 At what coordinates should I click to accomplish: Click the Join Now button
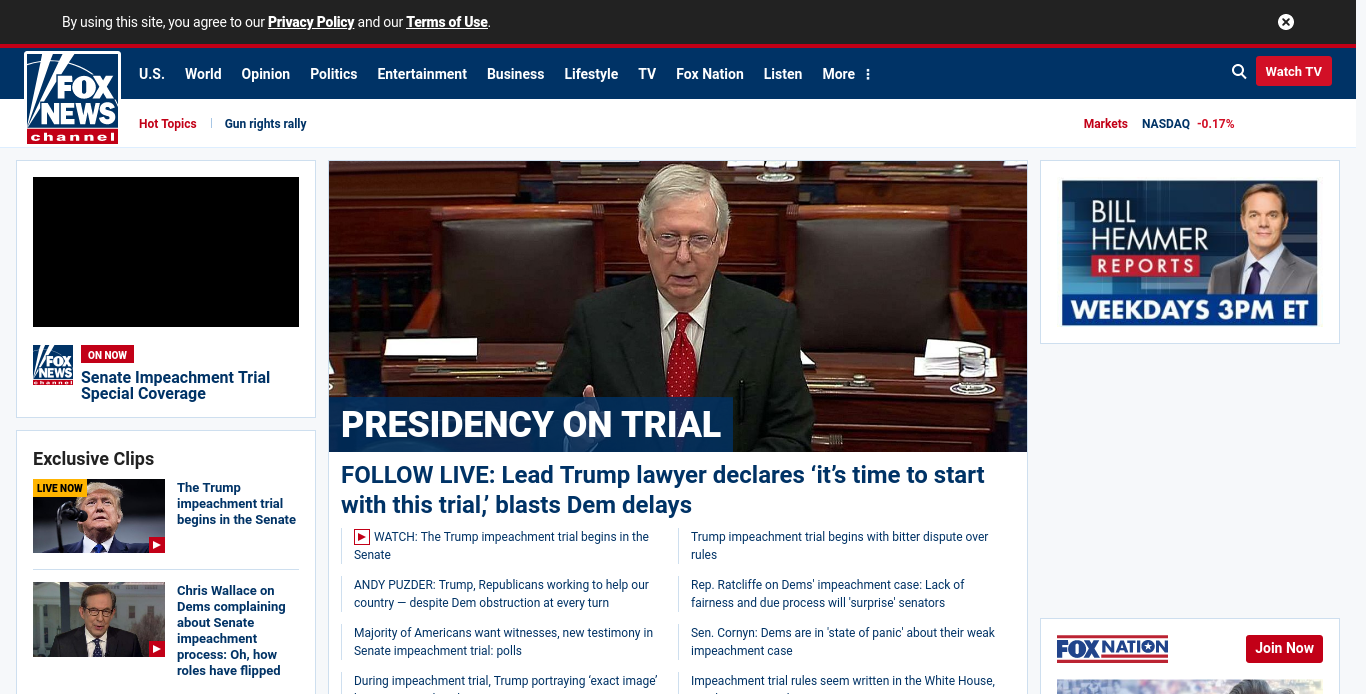pyautogui.click(x=1284, y=648)
